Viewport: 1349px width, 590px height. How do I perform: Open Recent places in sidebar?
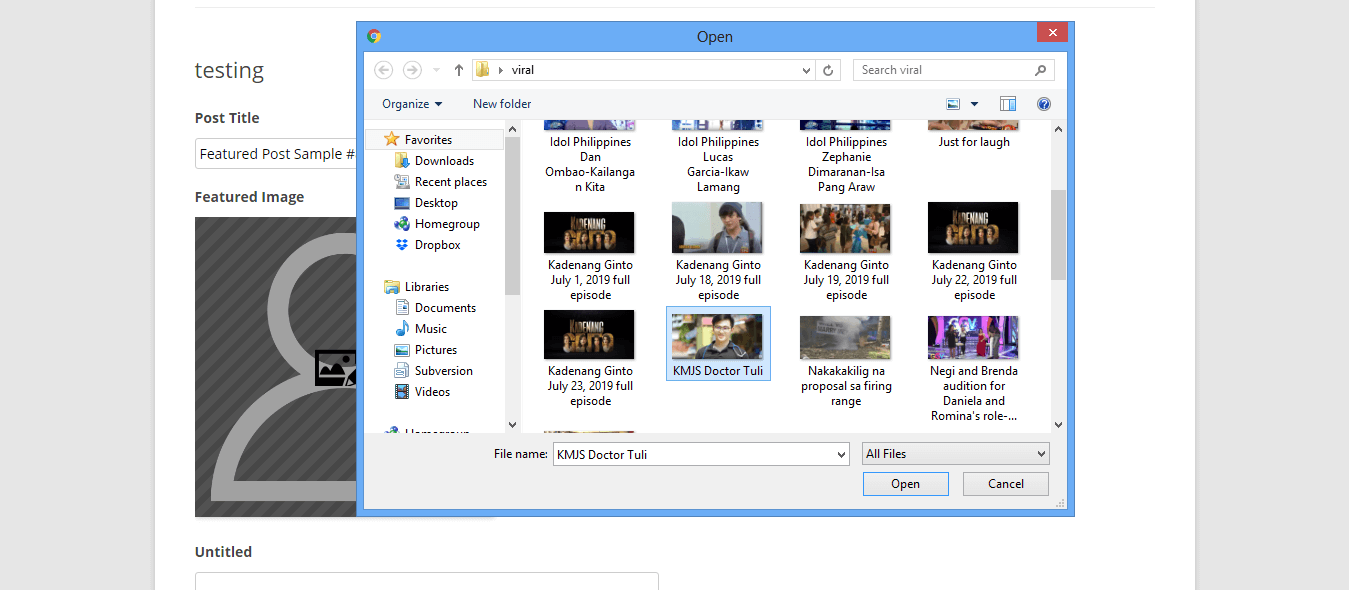451,182
